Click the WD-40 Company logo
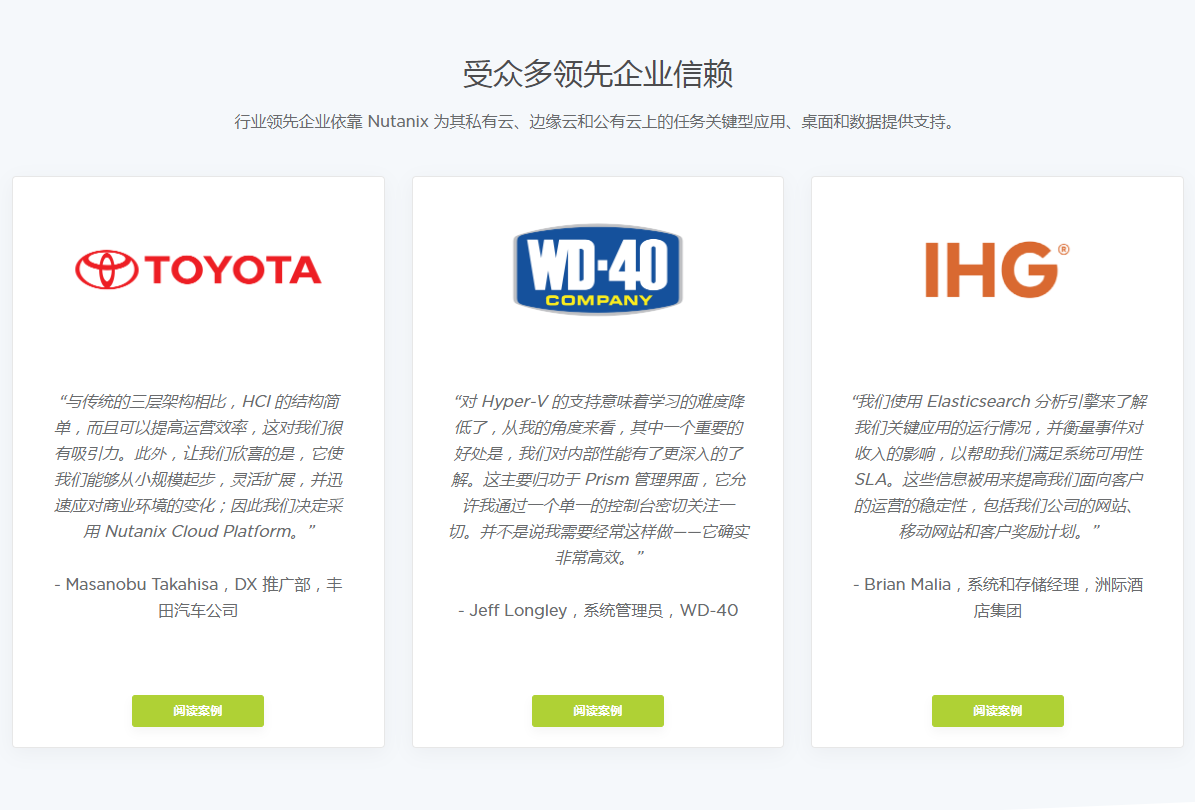The height and width of the screenshot is (810, 1195). [x=597, y=267]
